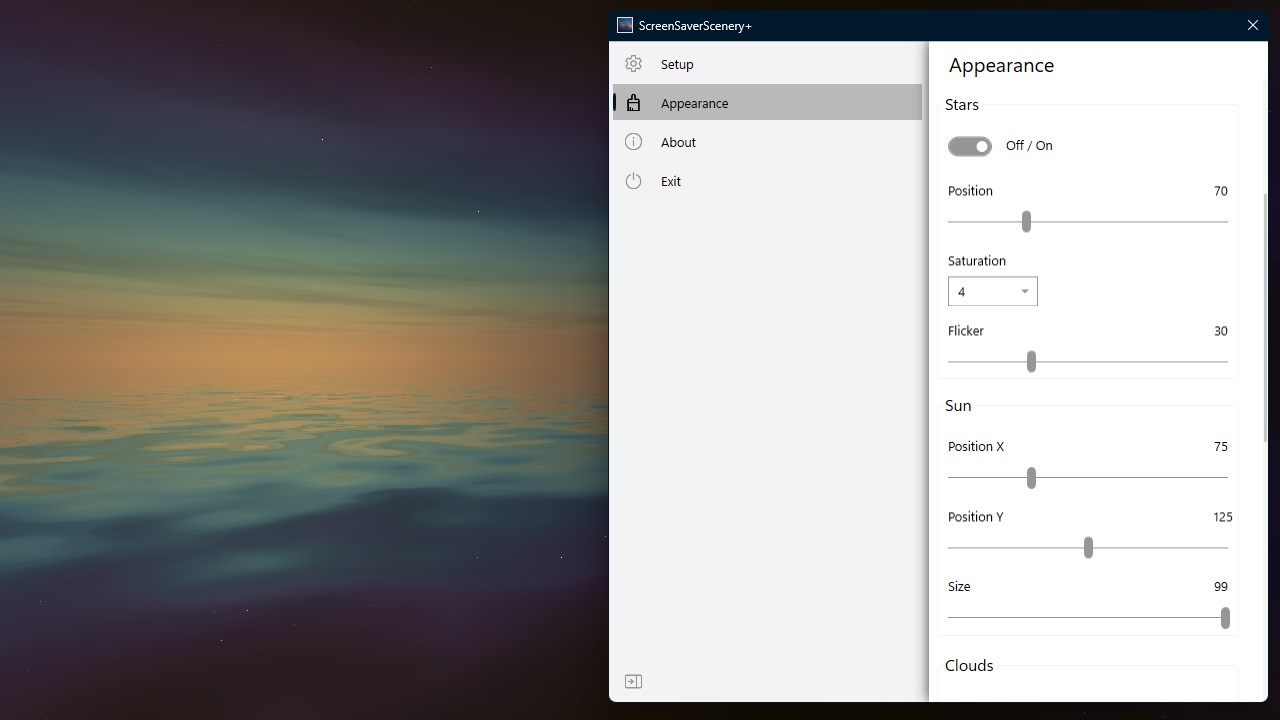The image size is (1280, 720).
Task: Open the About menu item
Action: point(767,142)
